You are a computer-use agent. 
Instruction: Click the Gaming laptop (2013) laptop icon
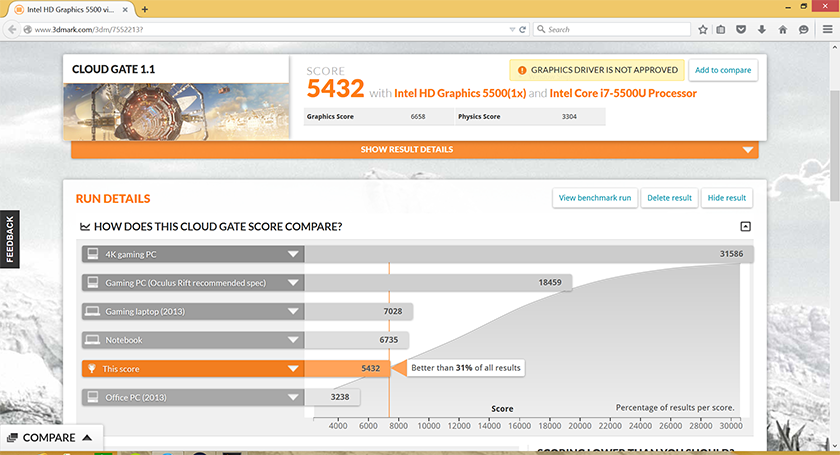point(93,311)
